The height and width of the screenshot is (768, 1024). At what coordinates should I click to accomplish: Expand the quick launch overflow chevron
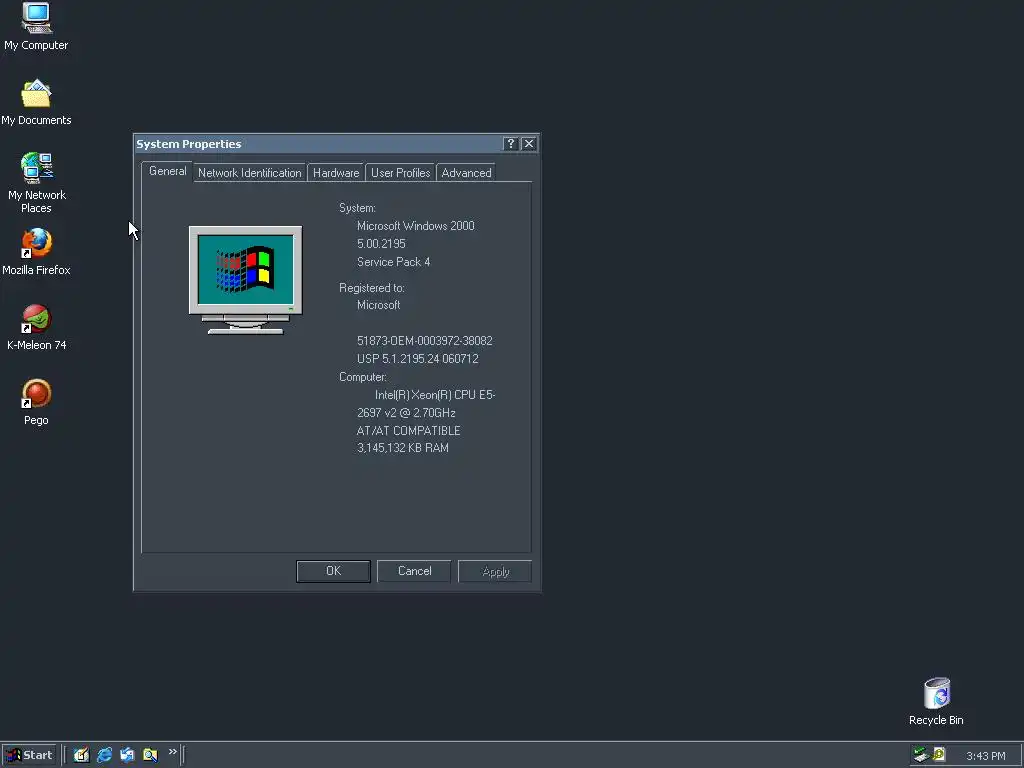pyautogui.click(x=172, y=752)
